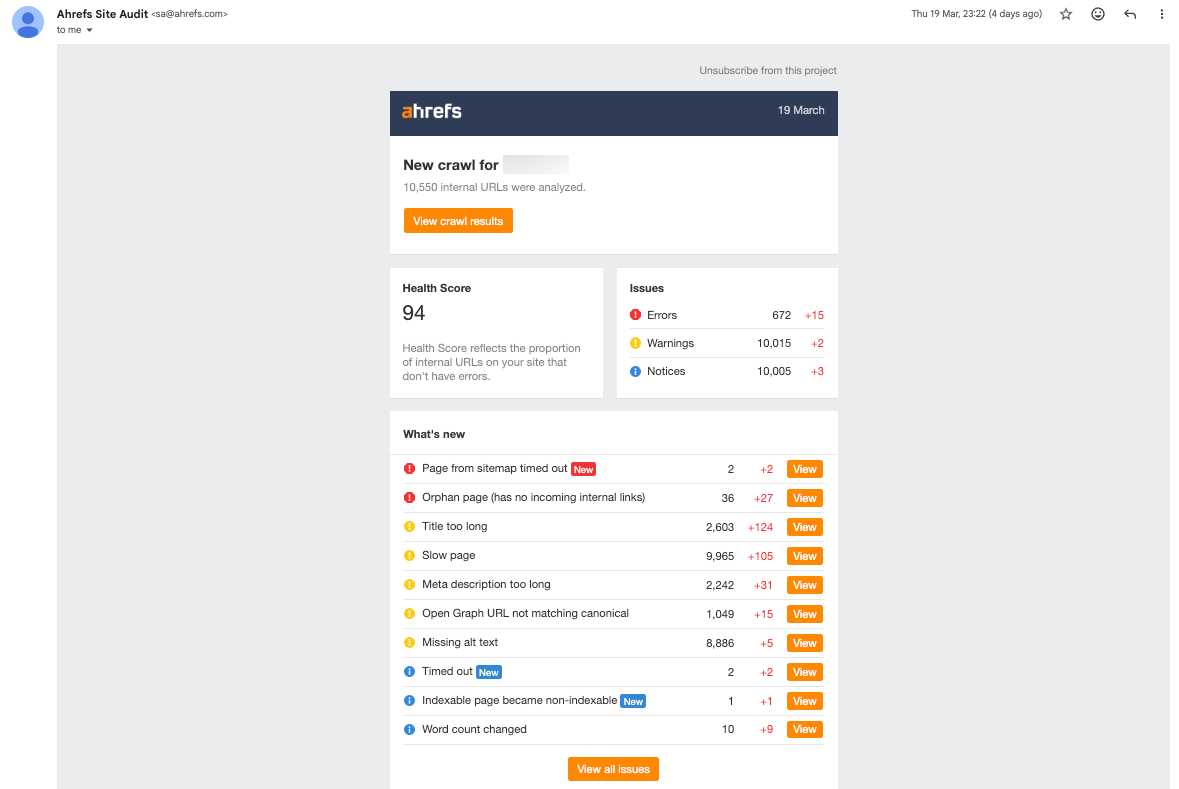Viewport: 1179px width, 789px height.
Task: Click the blue Notices indicator icon
Action: coord(637,371)
